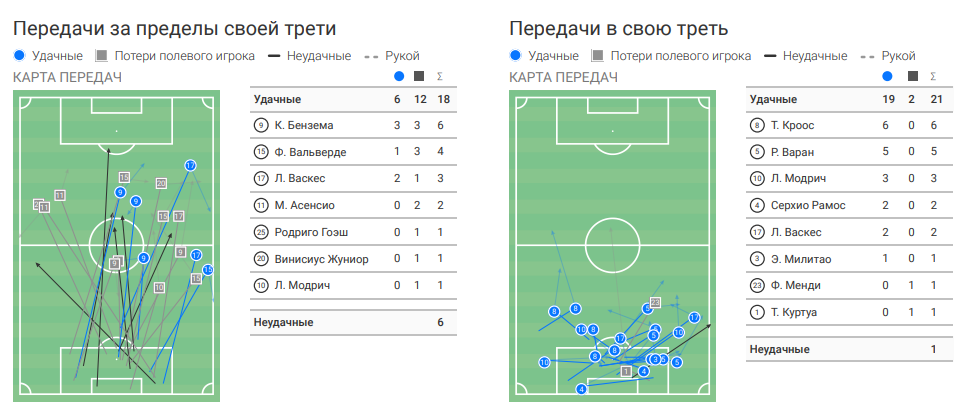Select Ф. Вальверде row in left table
Image resolution: width=972 pixels, height=420 pixels.
[352, 152]
